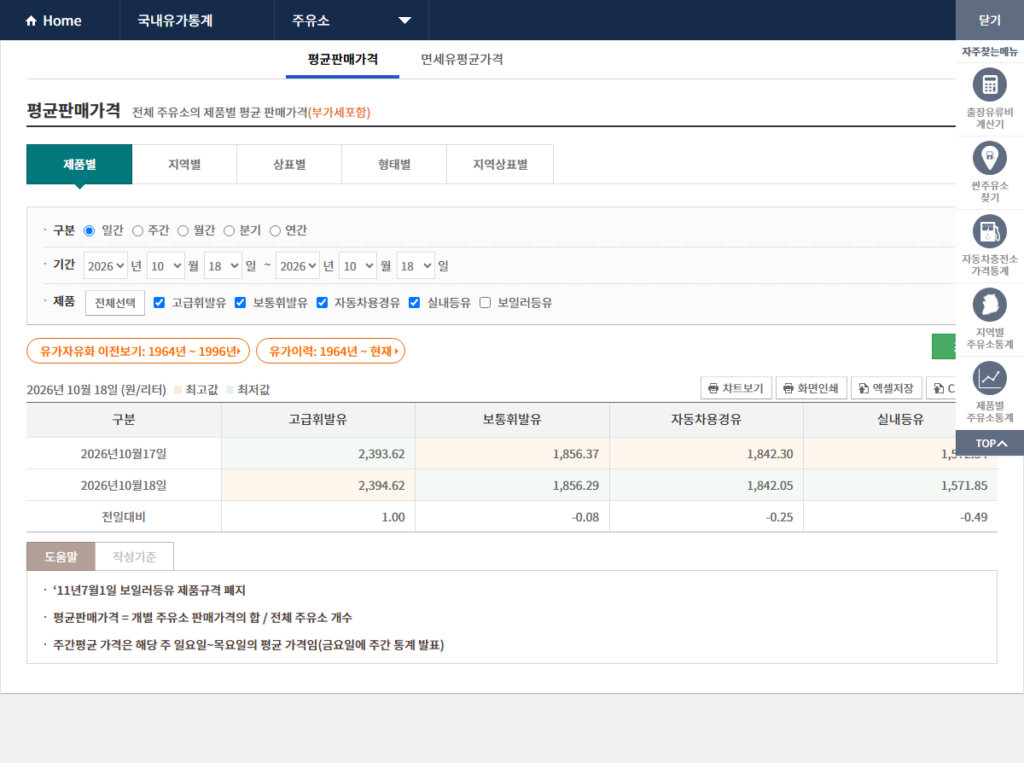Viewport: 1024px width, 768px height.
Task: Select the 분기 radio option
Action: pos(229,231)
